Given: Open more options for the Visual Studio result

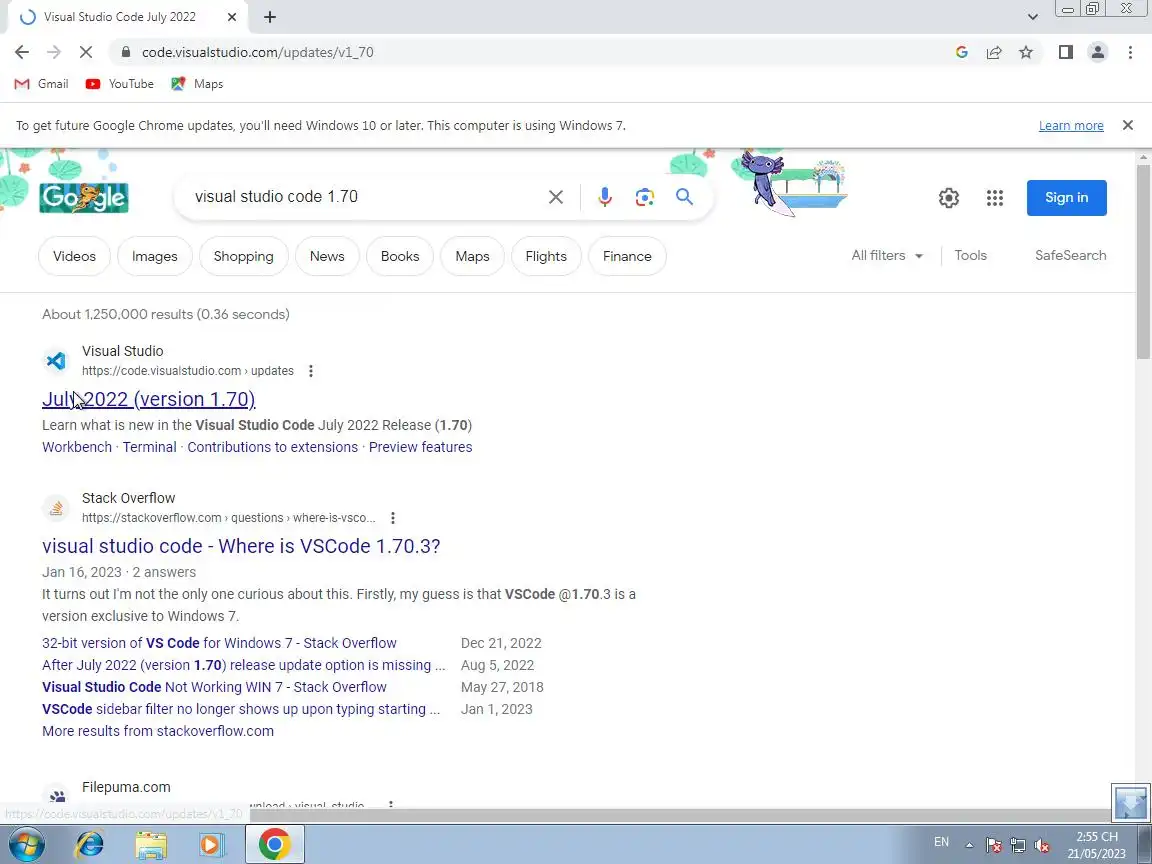Looking at the screenshot, I should 311,371.
